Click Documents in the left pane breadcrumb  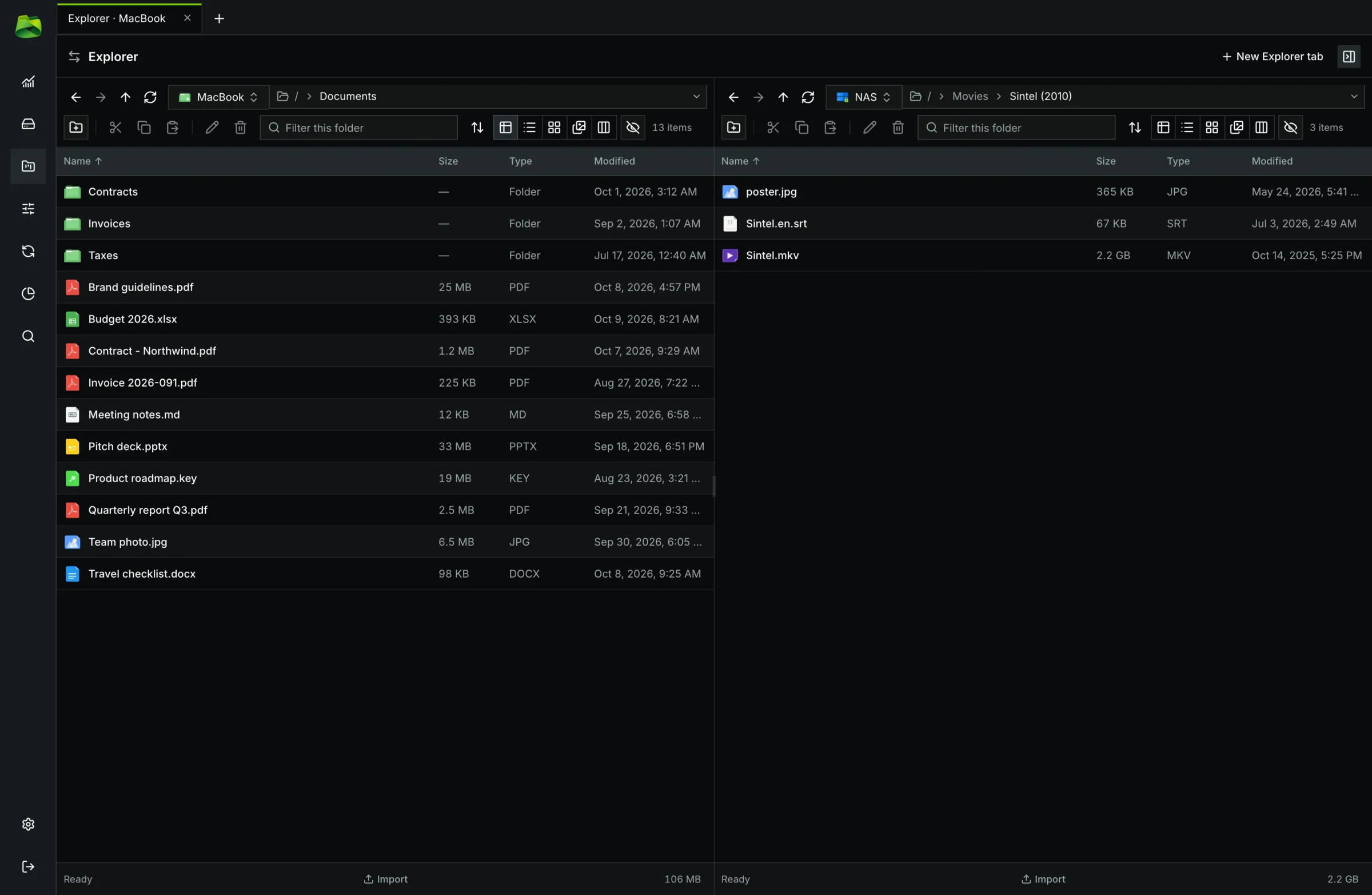coord(348,96)
